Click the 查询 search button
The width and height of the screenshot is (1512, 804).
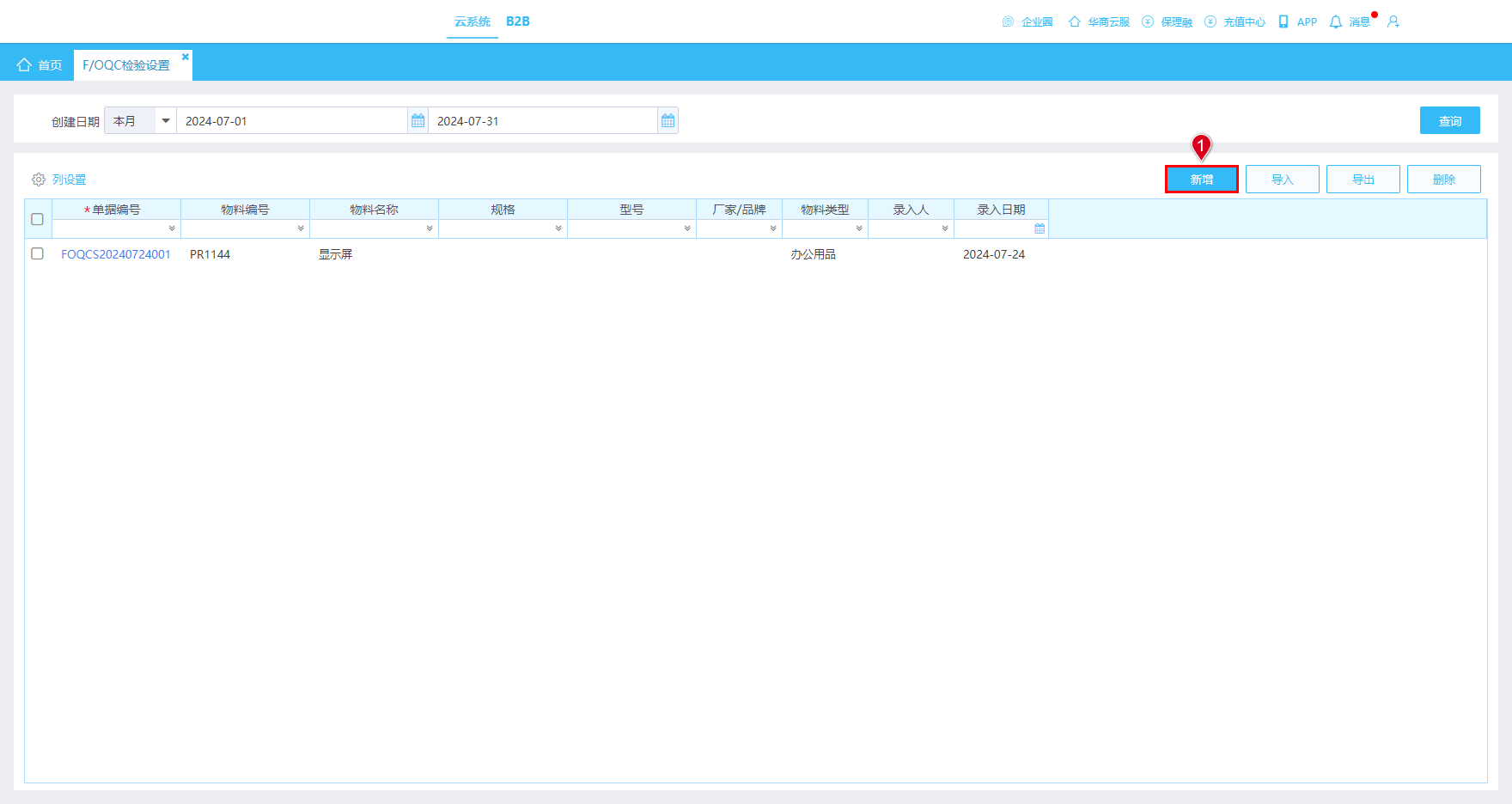click(x=1450, y=121)
